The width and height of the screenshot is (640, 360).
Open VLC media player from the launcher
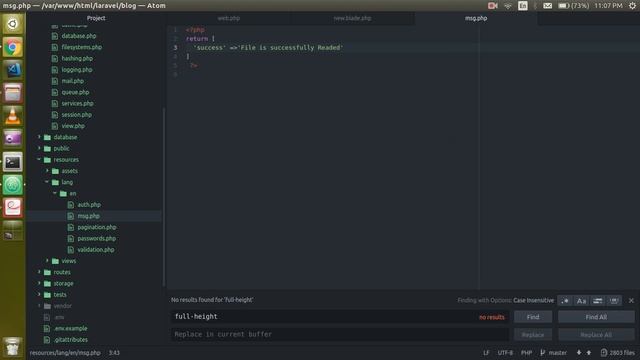point(13,116)
